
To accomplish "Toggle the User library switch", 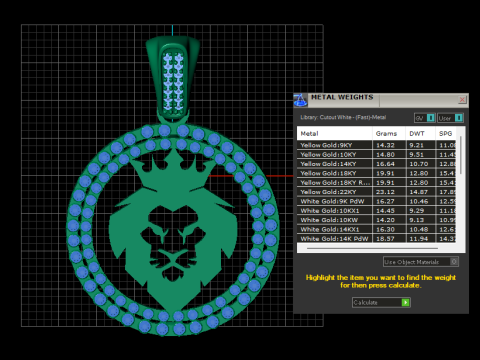I will (450, 118).
